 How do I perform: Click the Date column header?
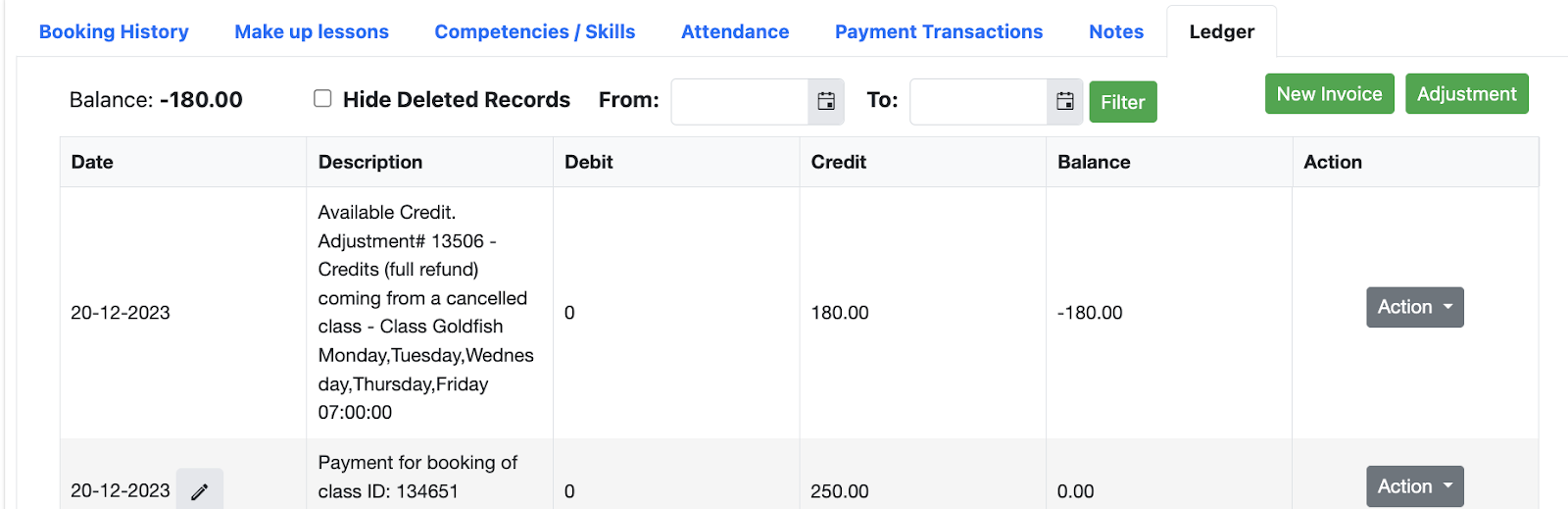(92, 162)
